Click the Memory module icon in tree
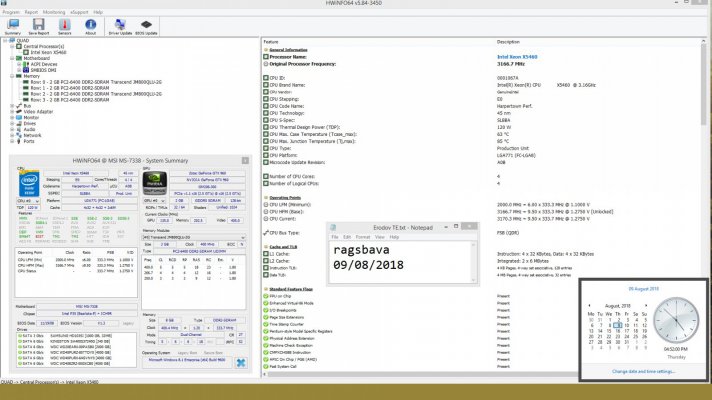The image size is (712, 400). (x=19, y=76)
